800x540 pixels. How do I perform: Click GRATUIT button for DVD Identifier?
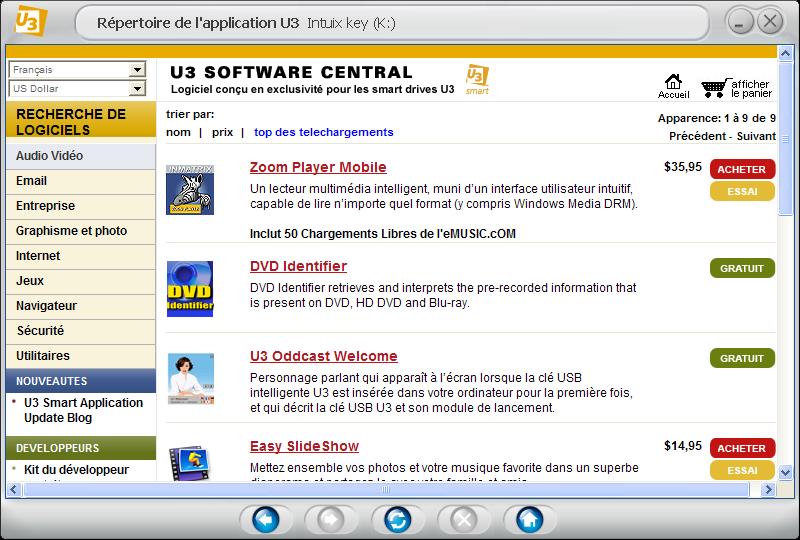[x=742, y=268]
